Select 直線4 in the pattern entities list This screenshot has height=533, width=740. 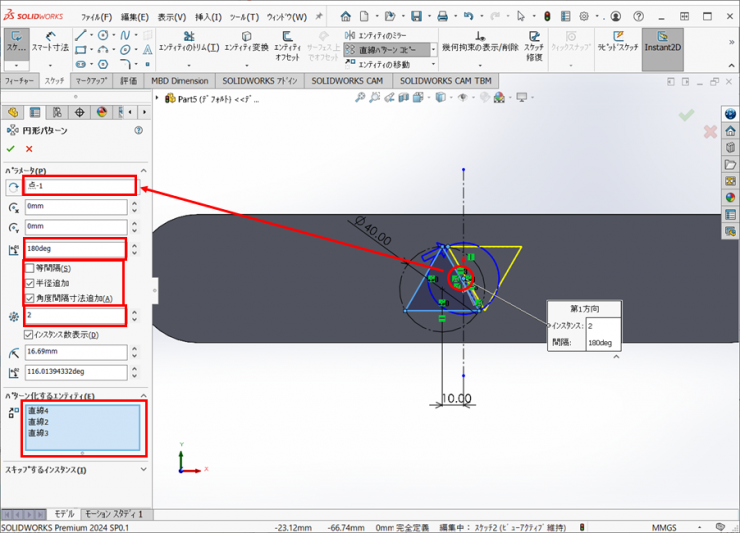coord(38,410)
